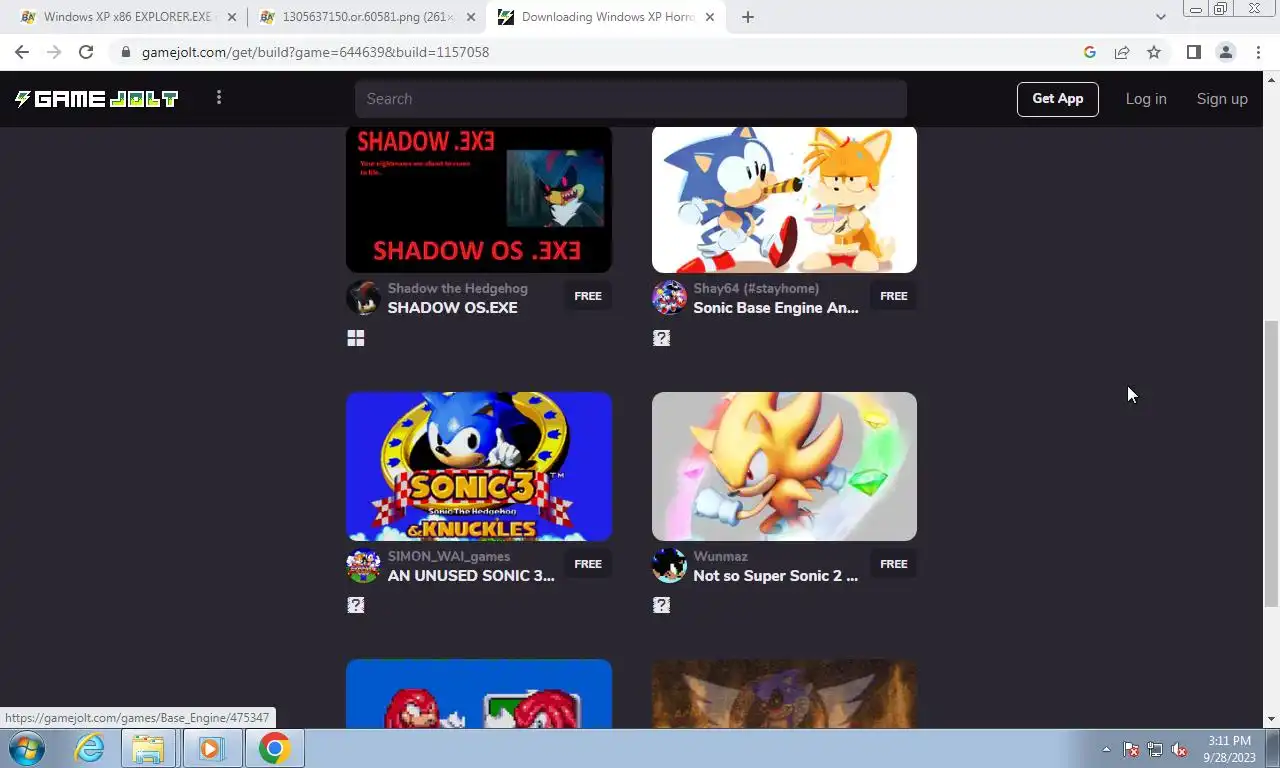Select the Downloading Windows XP Home tab
The height and width of the screenshot is (768, 1280).
(x=607, y=17)
